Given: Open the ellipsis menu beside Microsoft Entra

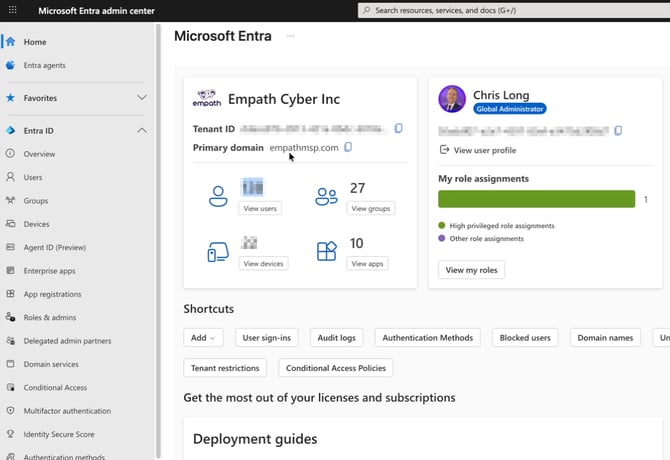Looking at the screenshot, I should pos(291,36).
